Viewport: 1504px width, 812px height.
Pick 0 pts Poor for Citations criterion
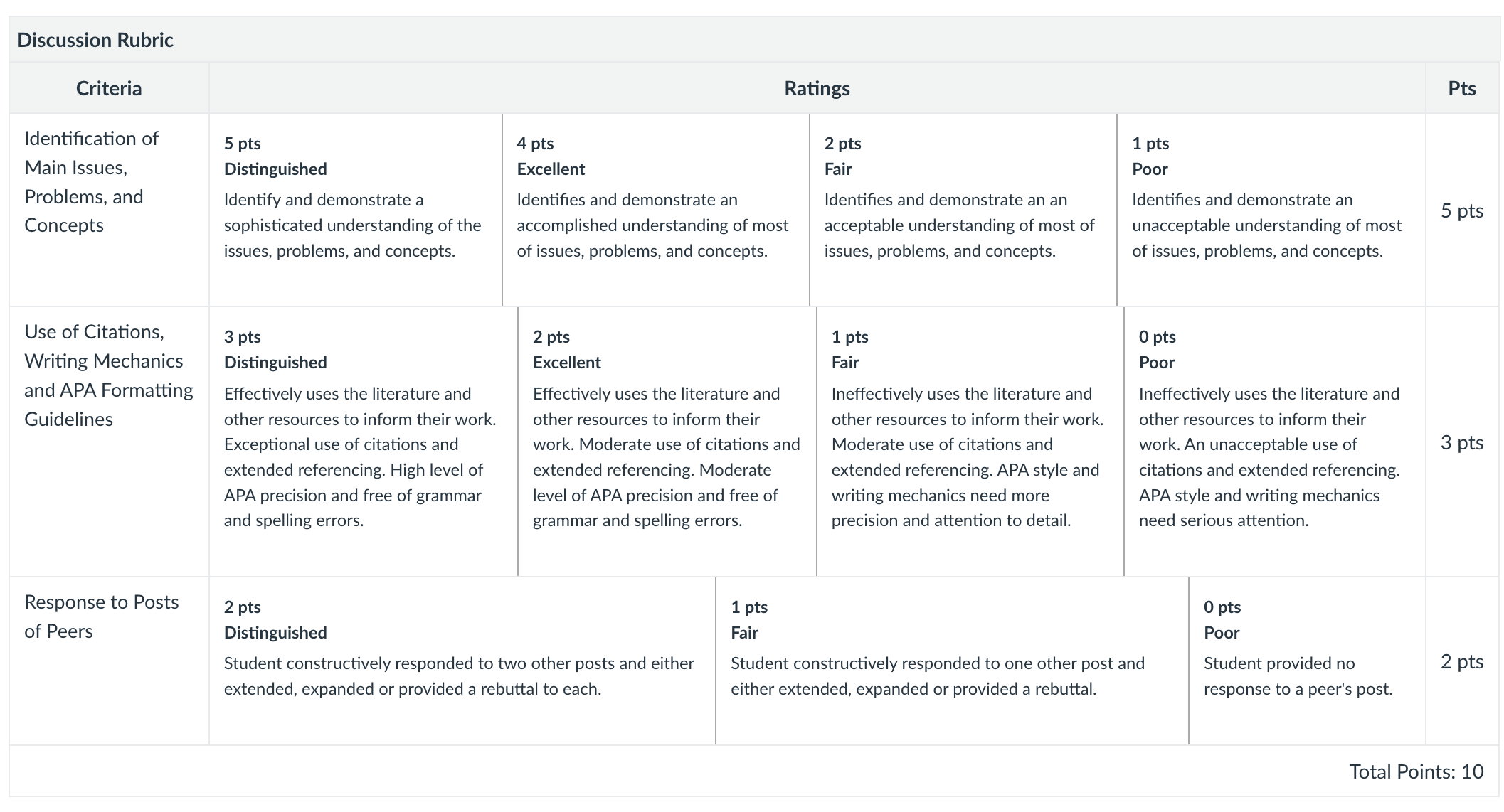[1275, 442]
